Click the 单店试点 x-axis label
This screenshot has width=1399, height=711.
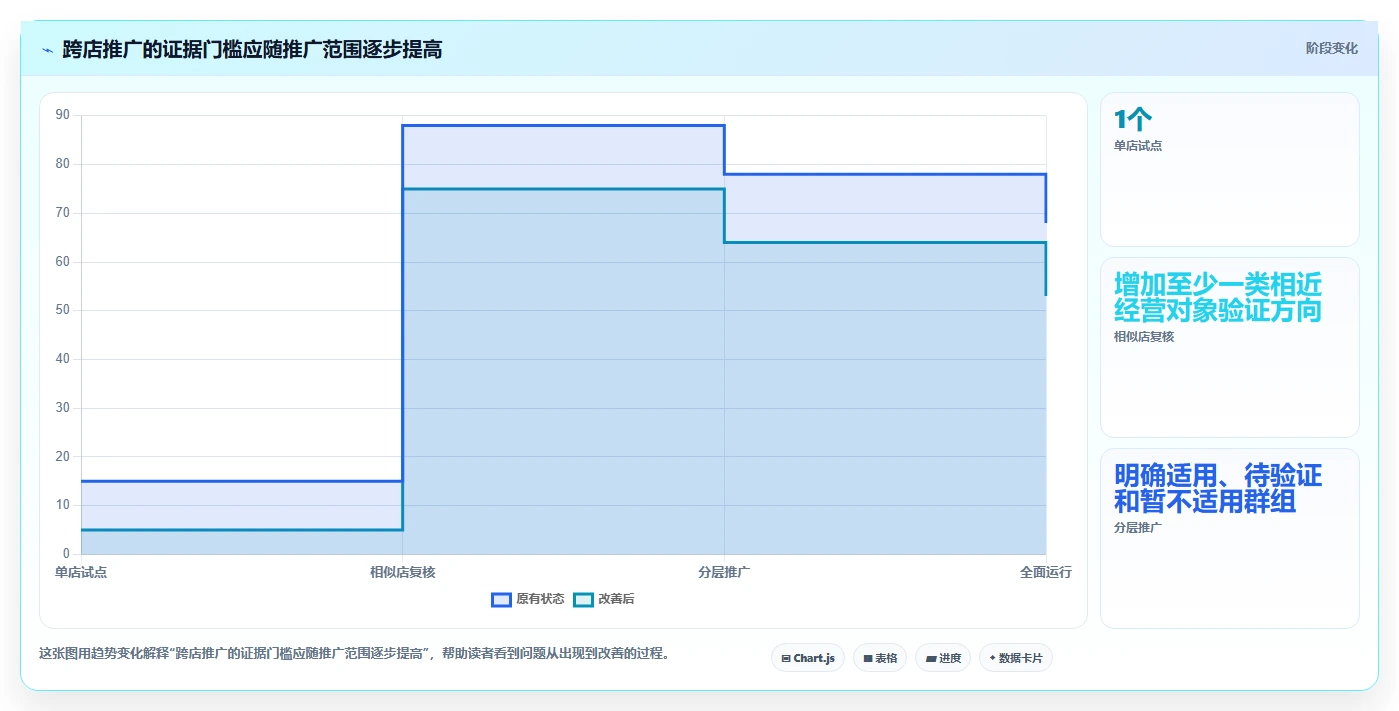click(x=81, y=572)
